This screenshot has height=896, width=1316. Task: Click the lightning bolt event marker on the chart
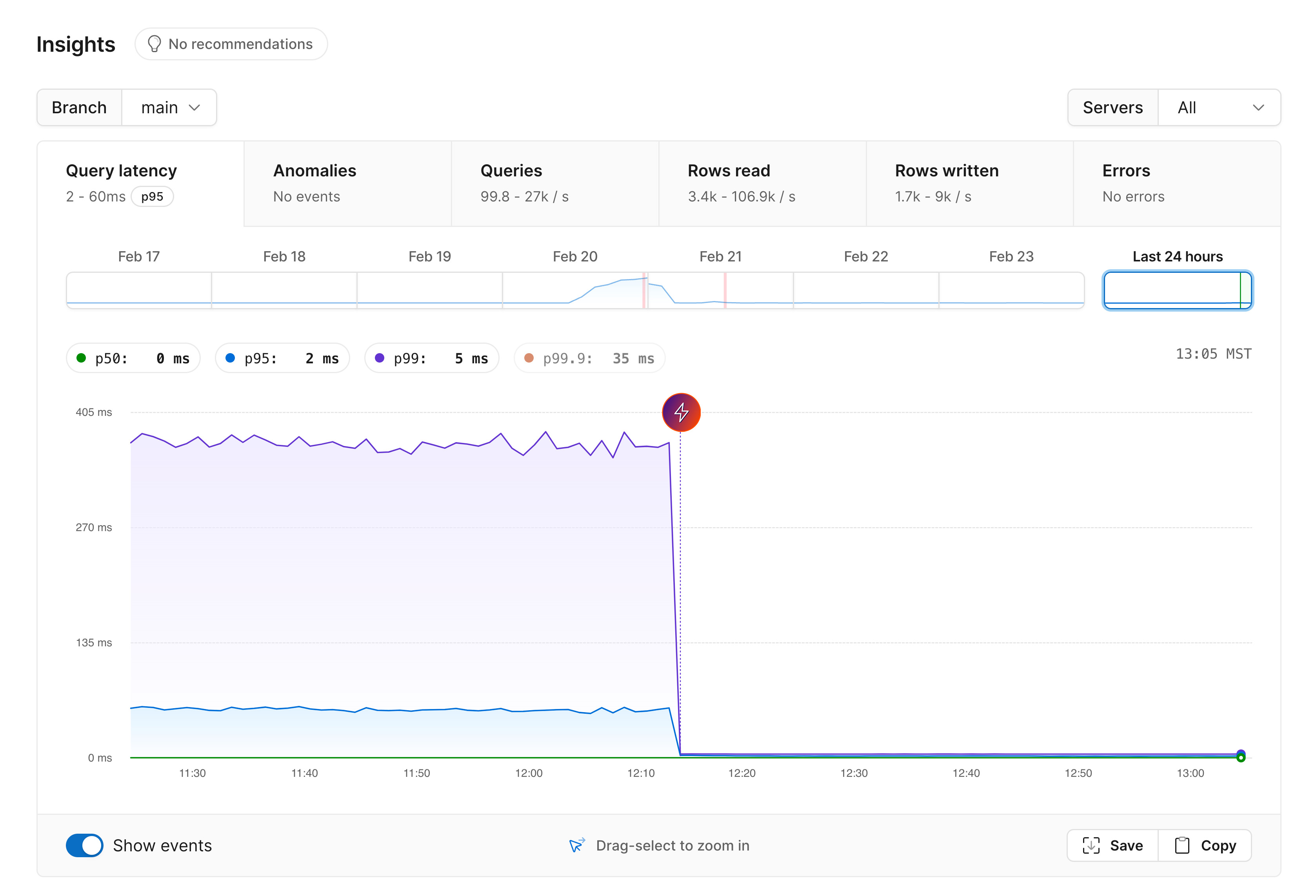(681, 413)
